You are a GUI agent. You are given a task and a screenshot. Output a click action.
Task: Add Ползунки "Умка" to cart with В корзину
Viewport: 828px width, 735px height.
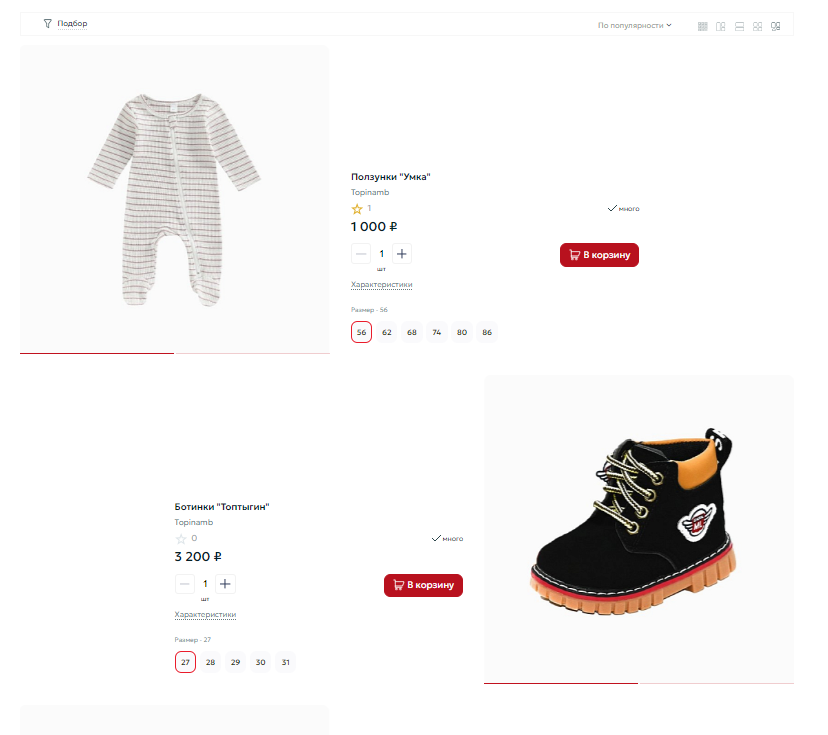click(x=599, y=255)
